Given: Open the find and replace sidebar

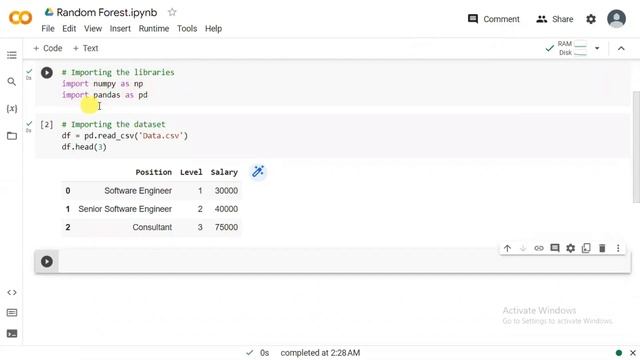Looking at the screenshot, I should pos(12,82).
